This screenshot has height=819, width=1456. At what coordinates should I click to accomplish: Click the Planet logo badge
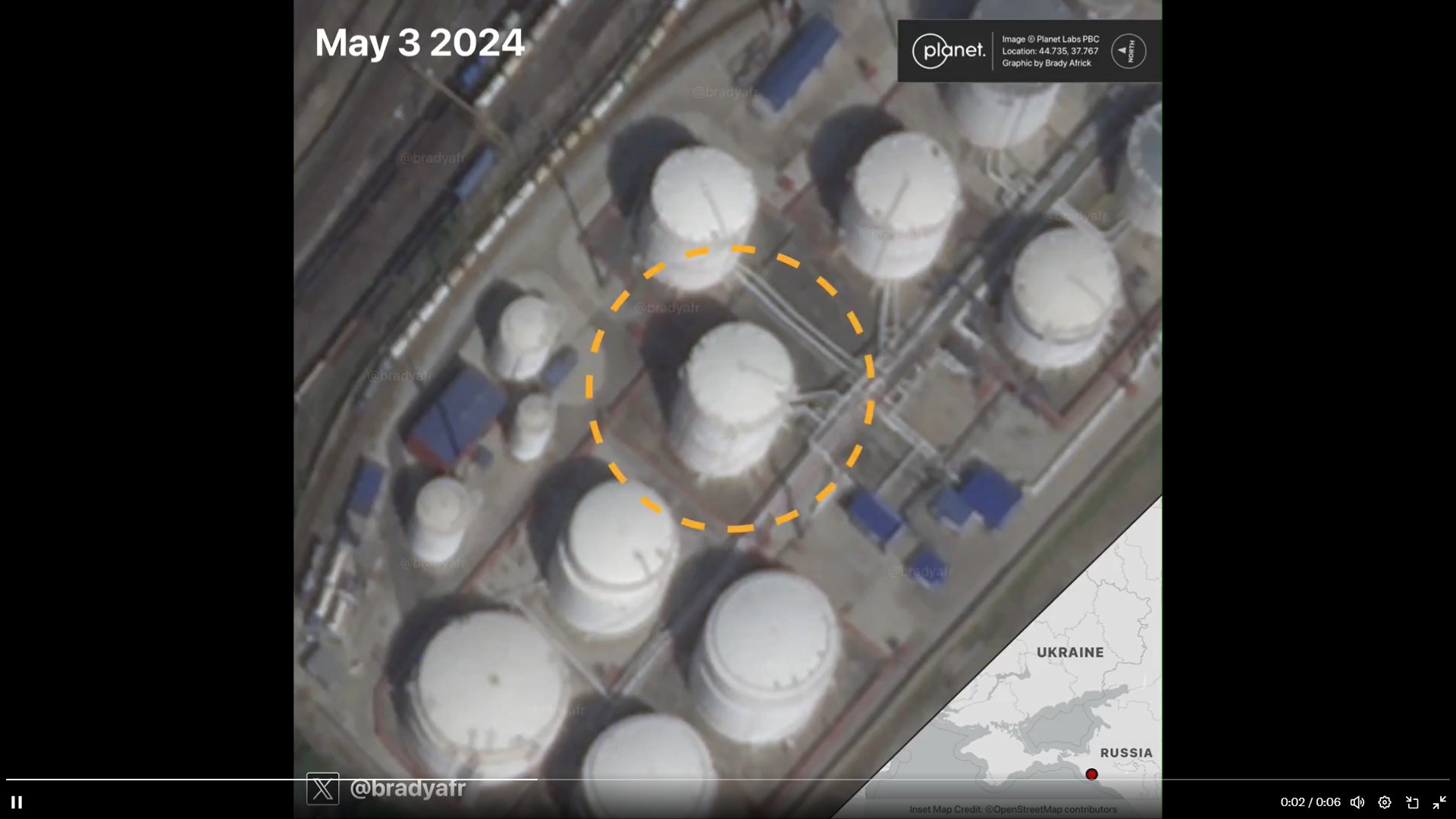point(948,51)
